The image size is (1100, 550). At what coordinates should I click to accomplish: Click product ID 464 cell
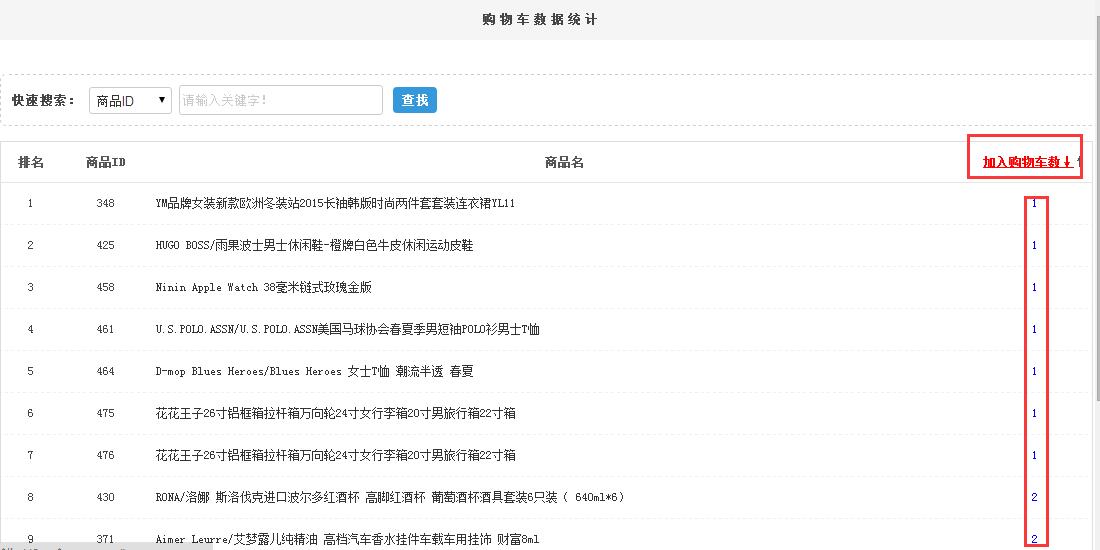point(105,372)
